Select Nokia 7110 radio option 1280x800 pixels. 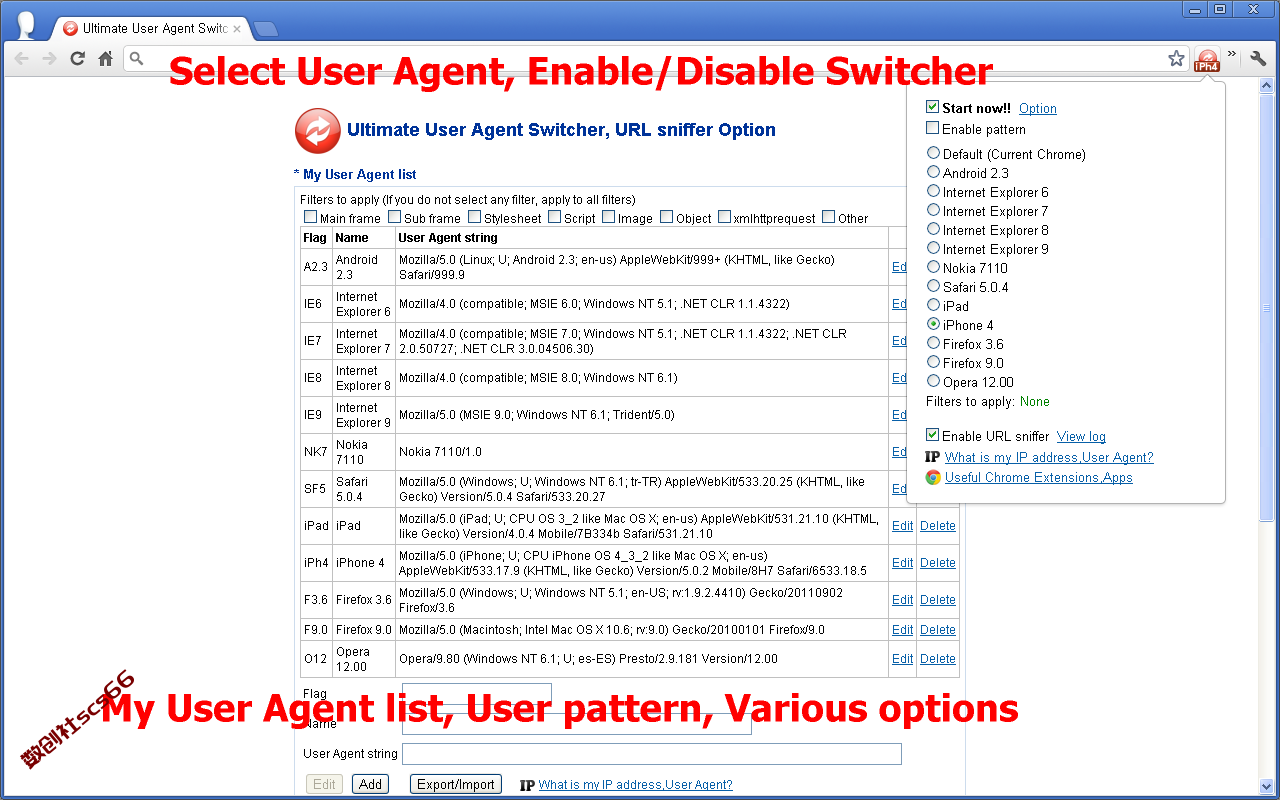(933, 267)
